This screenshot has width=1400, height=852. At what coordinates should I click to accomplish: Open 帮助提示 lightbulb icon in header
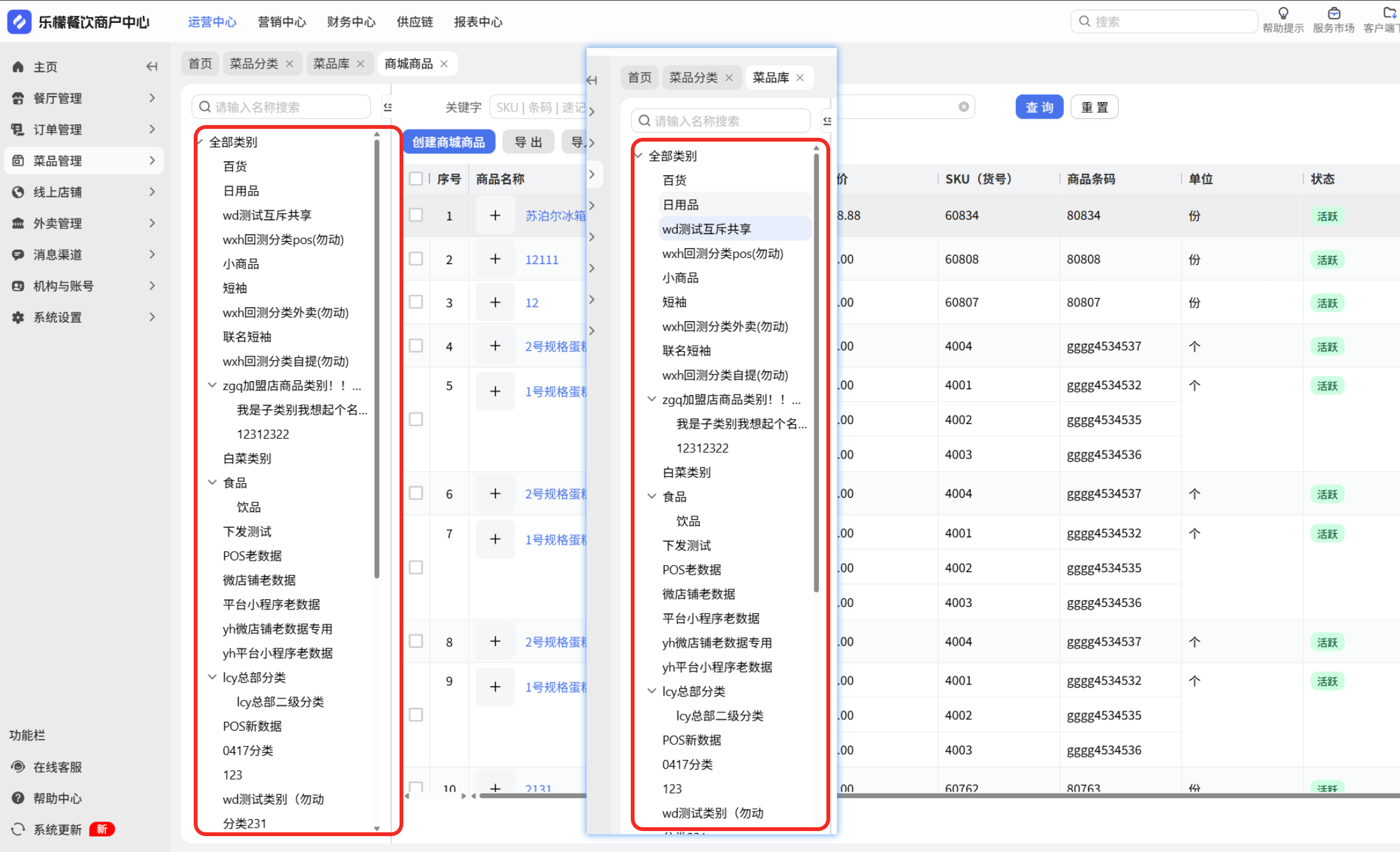coord(1283,13)
